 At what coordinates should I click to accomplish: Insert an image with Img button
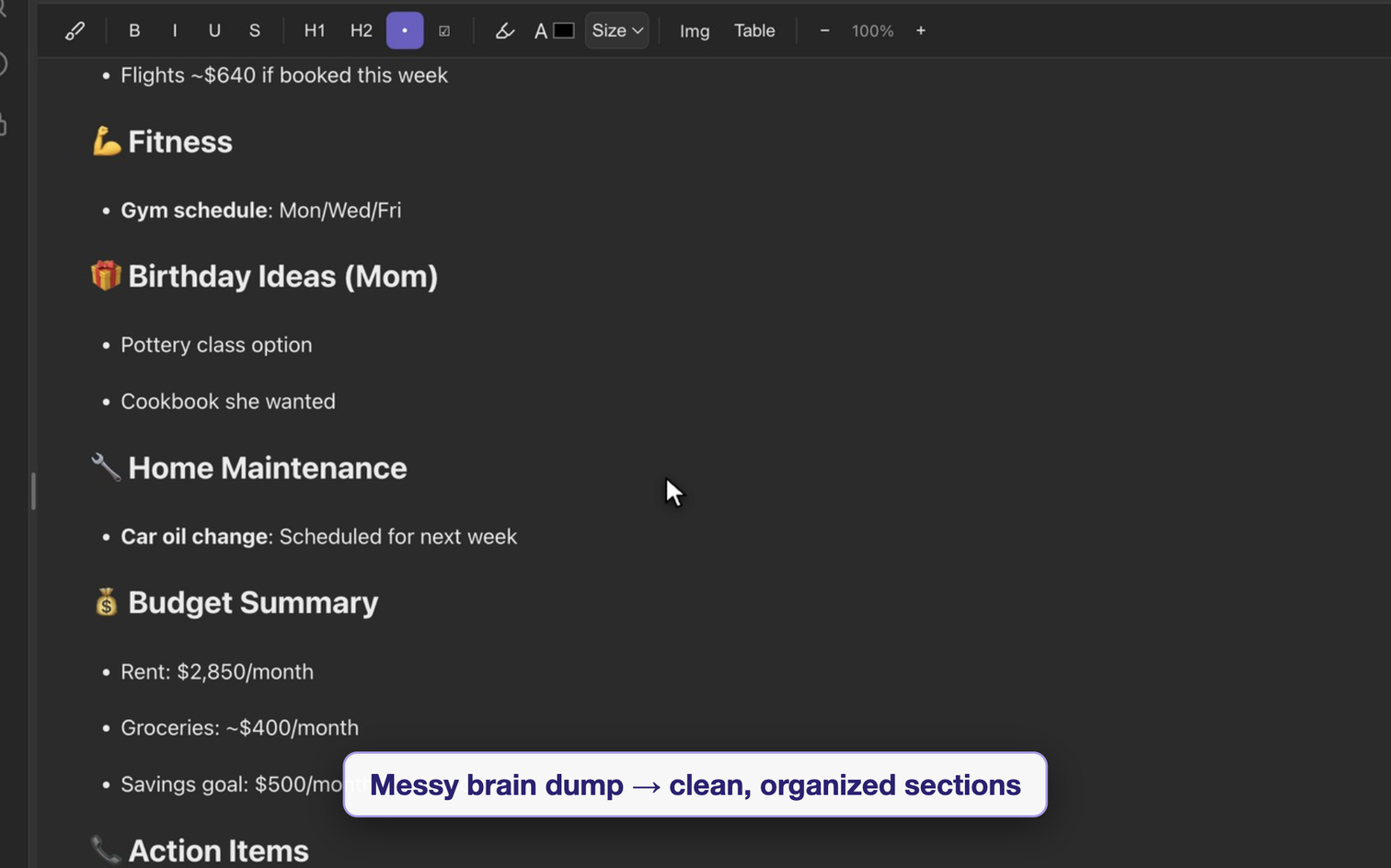(x=695, y=31)
